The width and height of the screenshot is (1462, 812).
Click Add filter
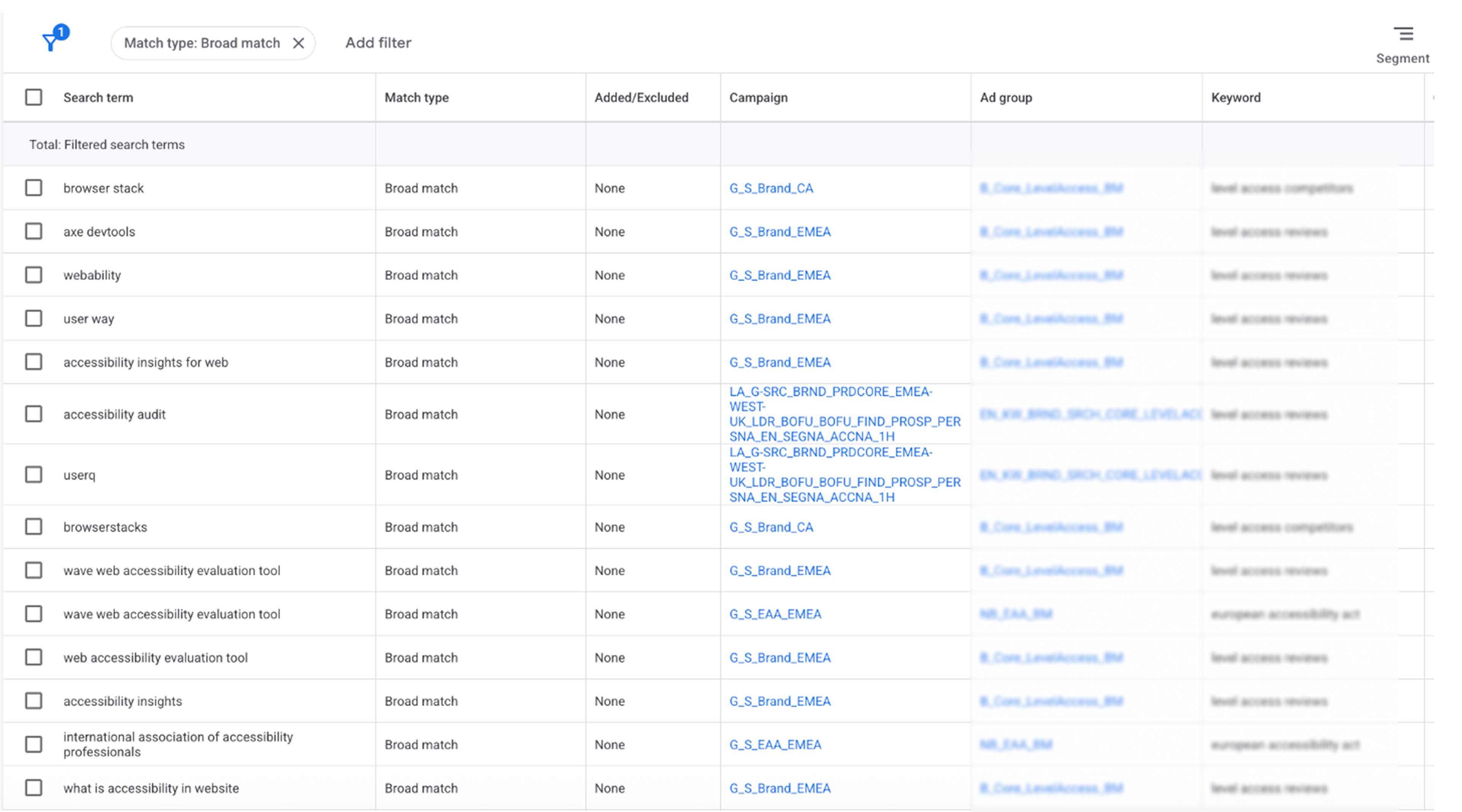(x=378, y=43)
